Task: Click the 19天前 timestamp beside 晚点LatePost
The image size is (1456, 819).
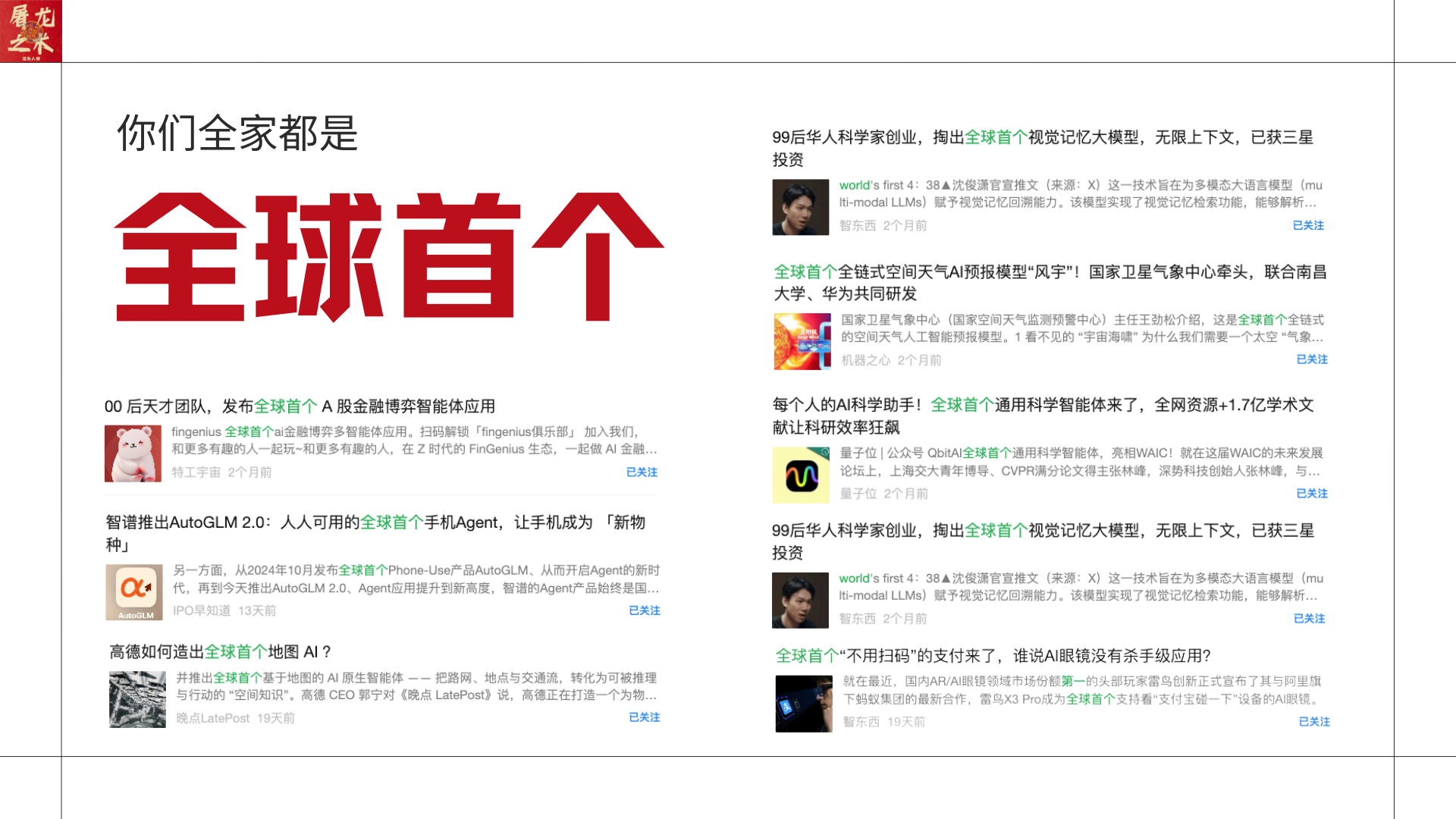Action: pyautogui.click(x=276, y=718)
